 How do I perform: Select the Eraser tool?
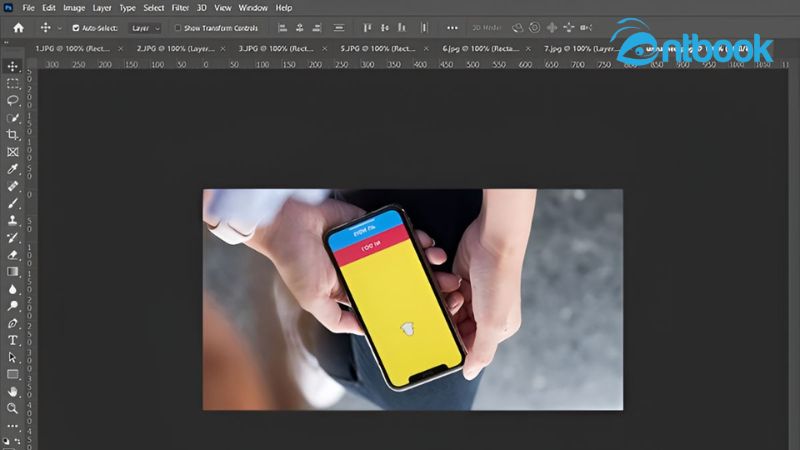[x=13, y=255]
